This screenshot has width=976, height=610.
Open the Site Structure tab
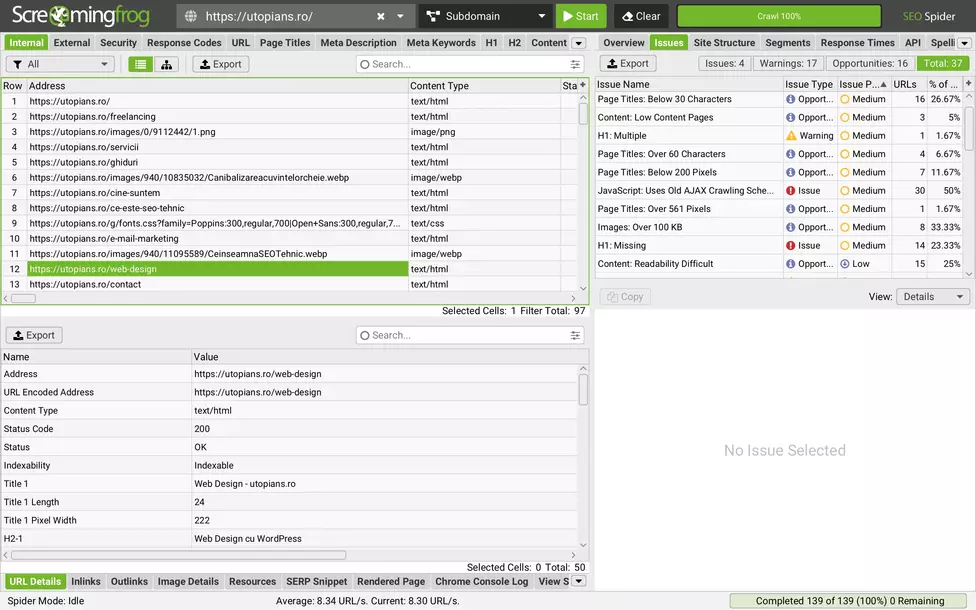tap(724, 42)
